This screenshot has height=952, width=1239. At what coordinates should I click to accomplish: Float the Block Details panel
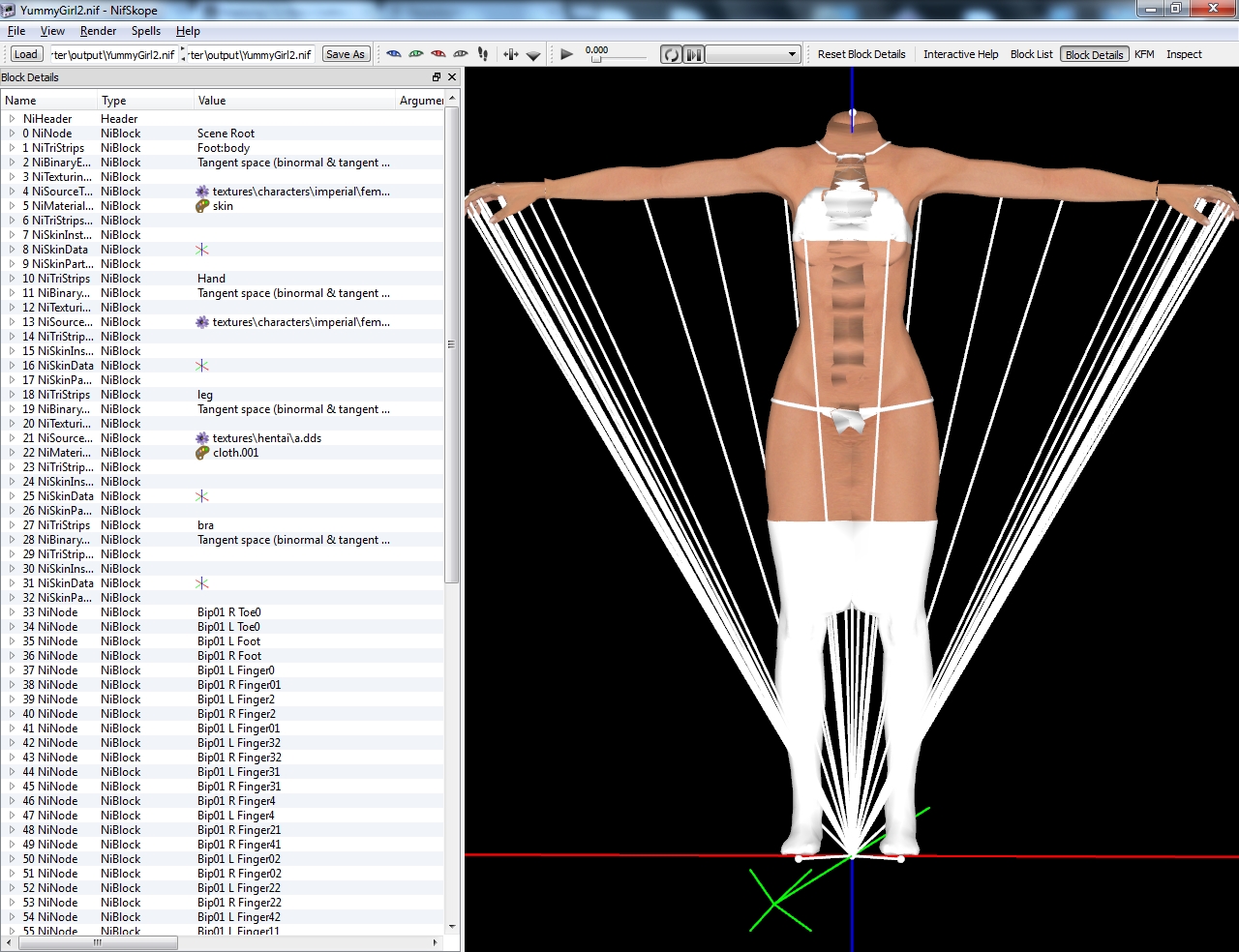[x=437, y=77]
